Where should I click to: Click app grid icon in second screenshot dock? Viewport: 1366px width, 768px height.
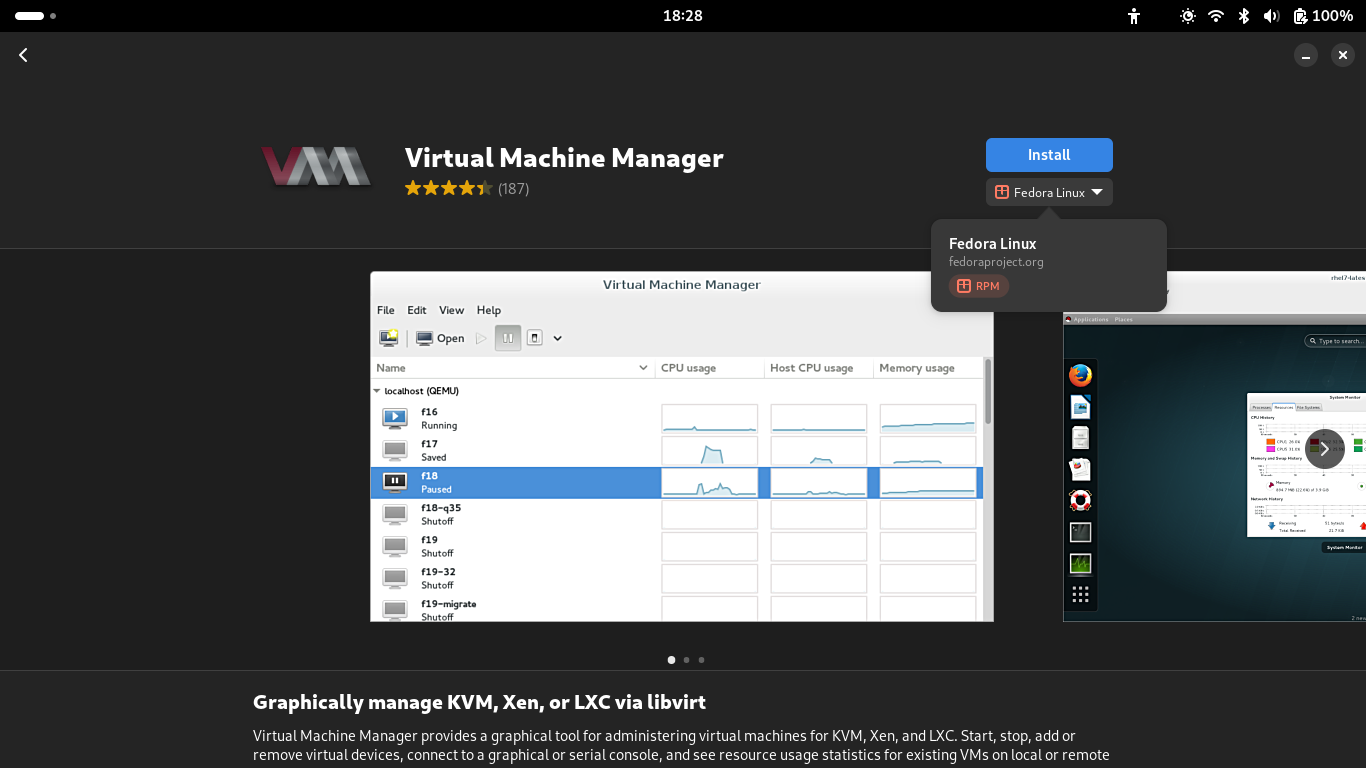coord(1080,595)
